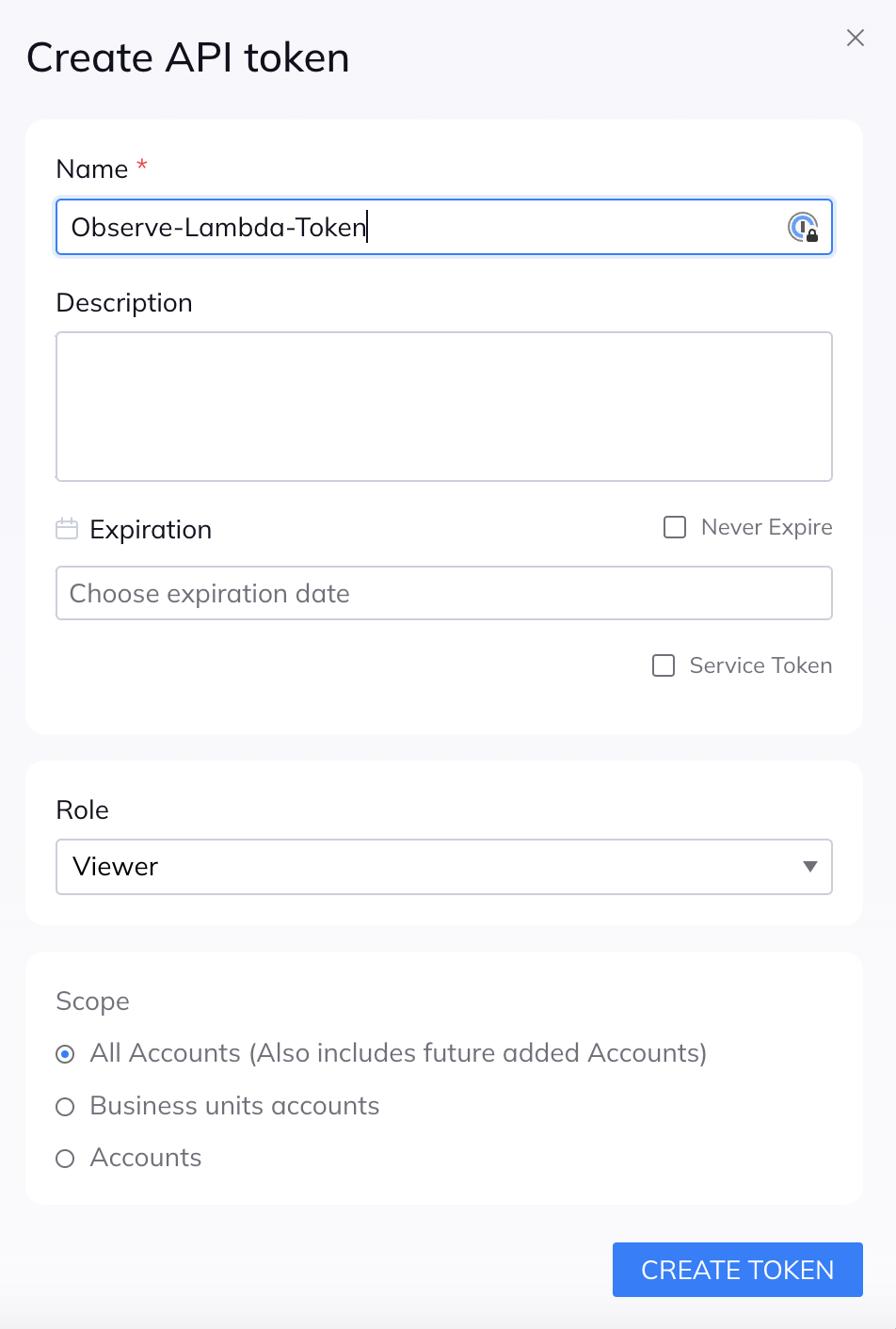Click the Description field label
Viewport: 896px width, 1329px height.
point(124,303)
